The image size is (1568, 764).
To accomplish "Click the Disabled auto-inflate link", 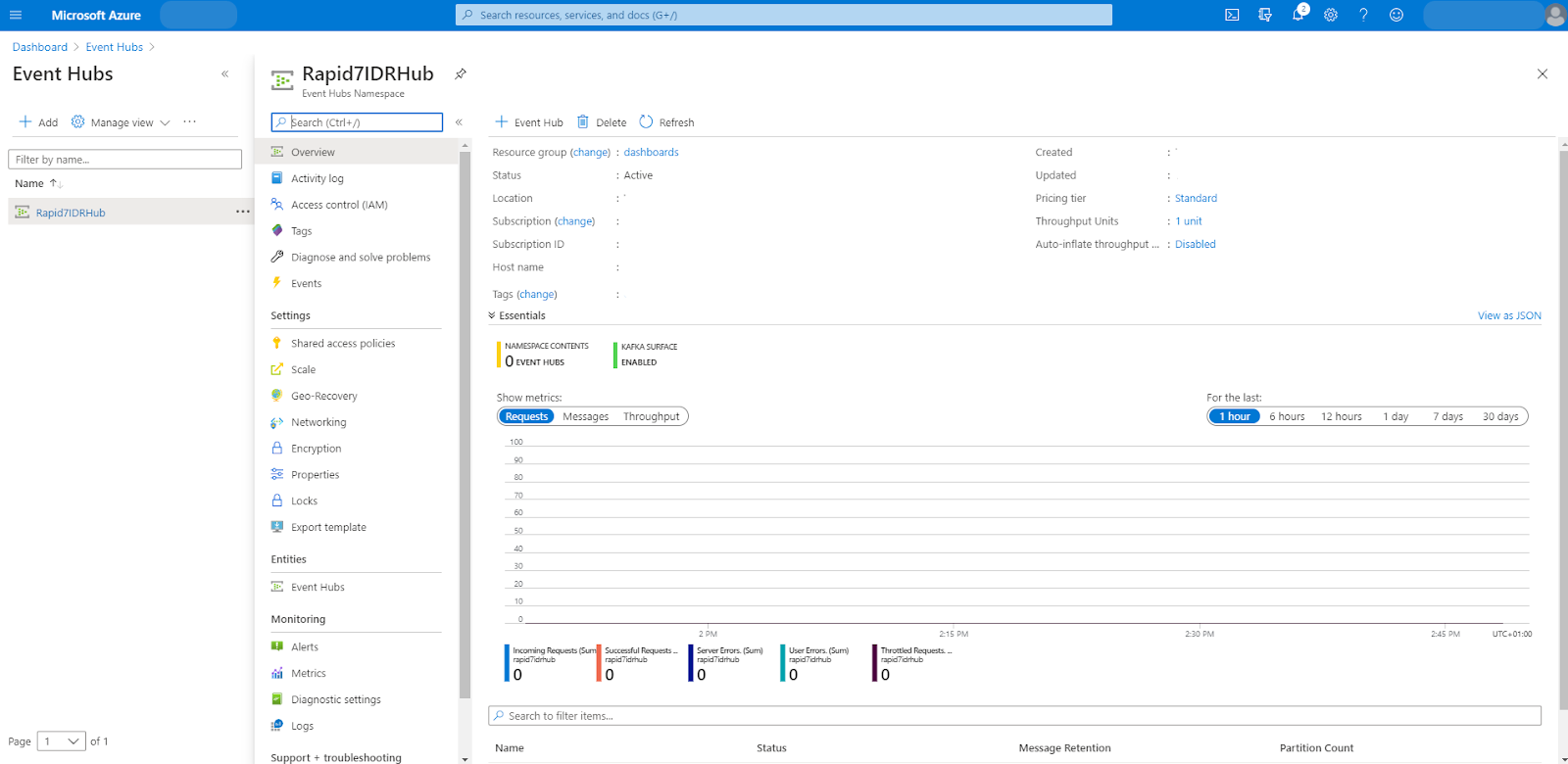I will pos(1195,244).
